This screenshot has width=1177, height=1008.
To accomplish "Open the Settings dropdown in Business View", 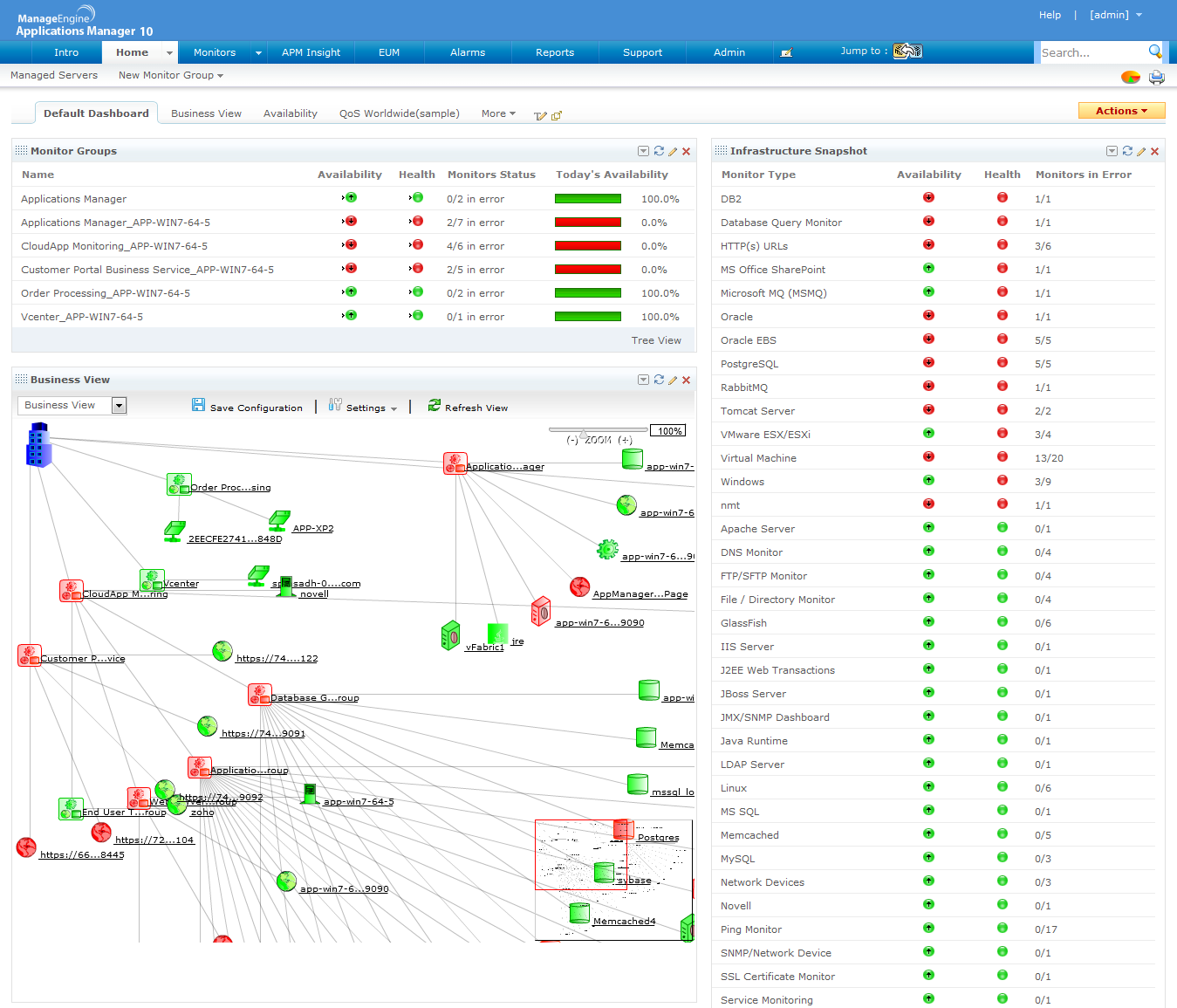I will [364, 408].
